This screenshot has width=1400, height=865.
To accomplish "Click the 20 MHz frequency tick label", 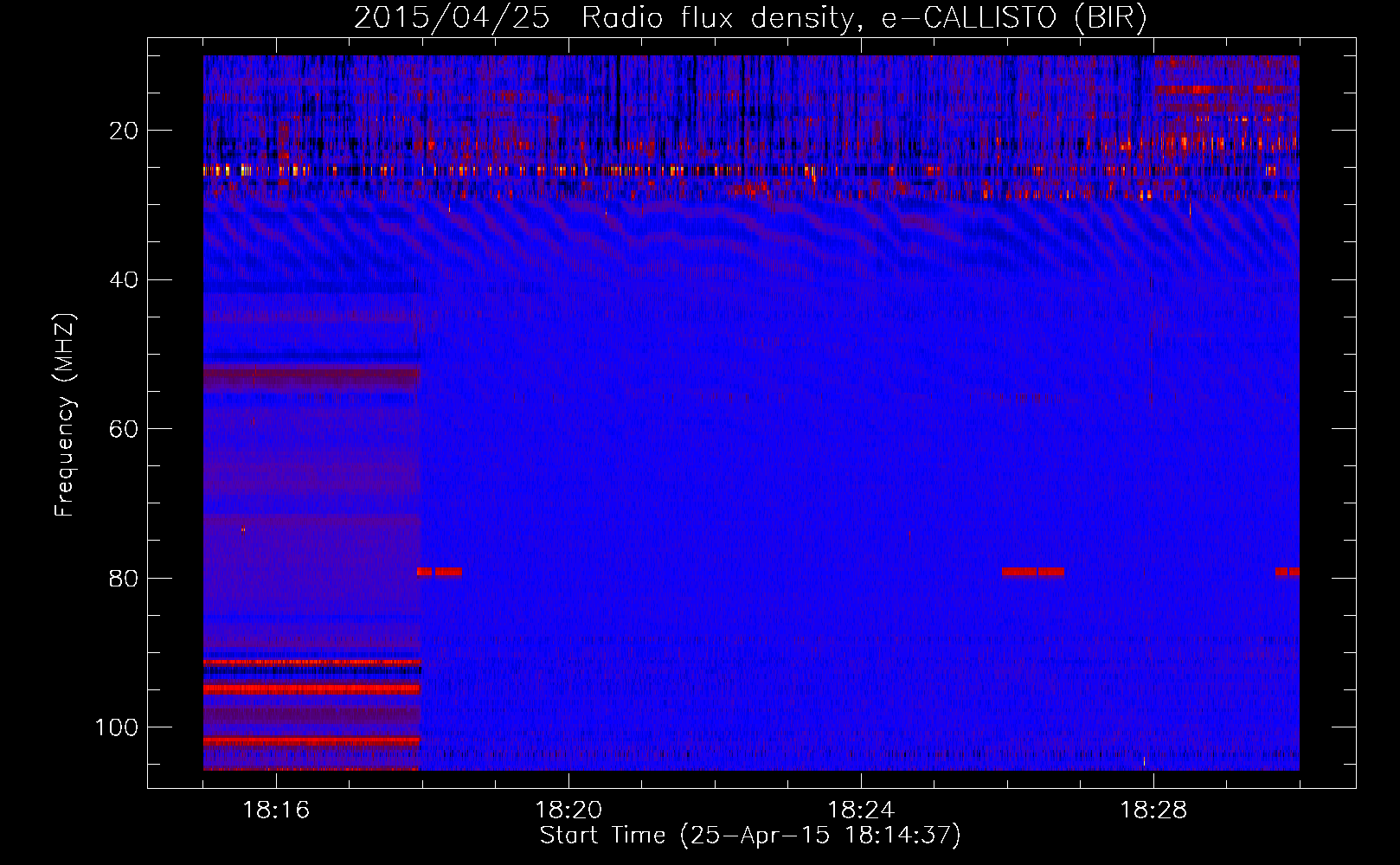I will (x=124, y=131).
